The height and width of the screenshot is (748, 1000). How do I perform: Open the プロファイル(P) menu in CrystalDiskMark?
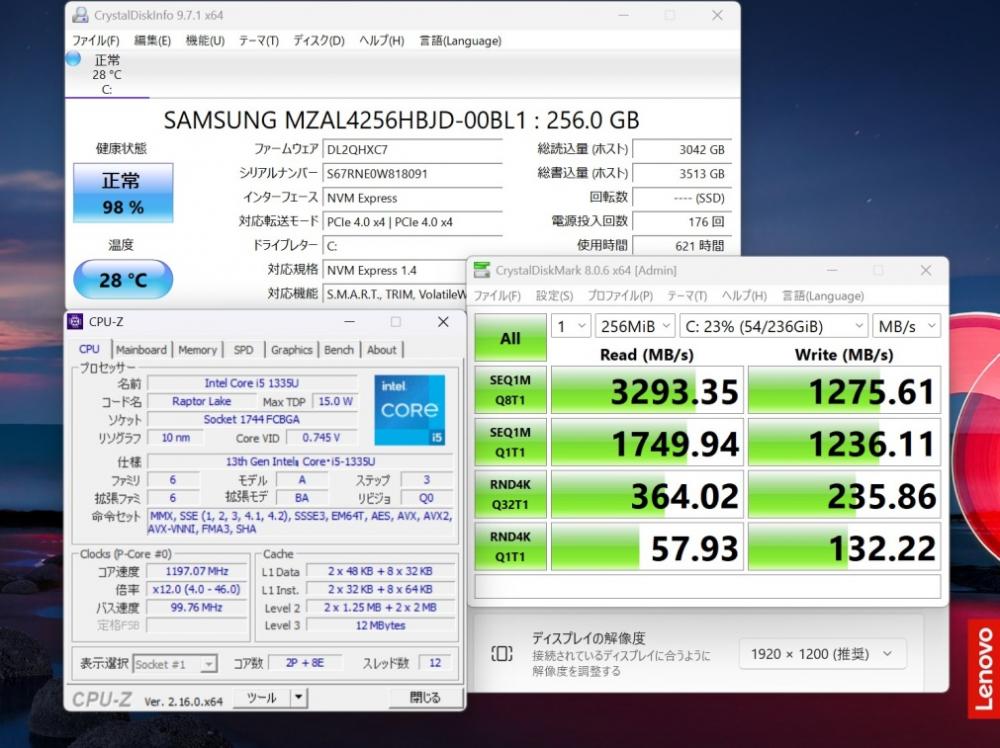tap(620, 296)
